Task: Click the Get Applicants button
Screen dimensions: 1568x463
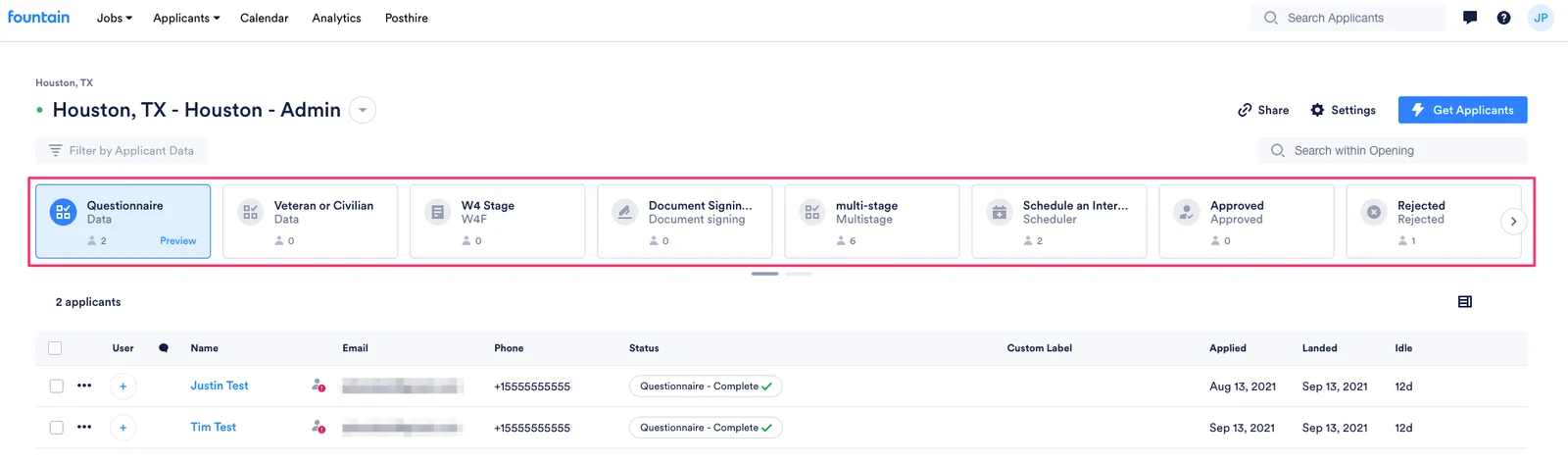Action: click(1462, 110)
